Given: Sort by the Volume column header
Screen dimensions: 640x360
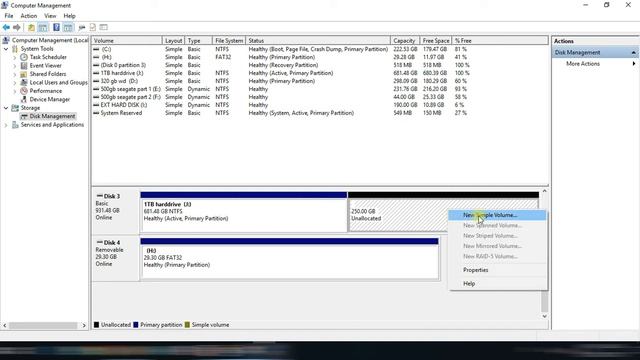Looking at the screenshot, I should (127, 41).
